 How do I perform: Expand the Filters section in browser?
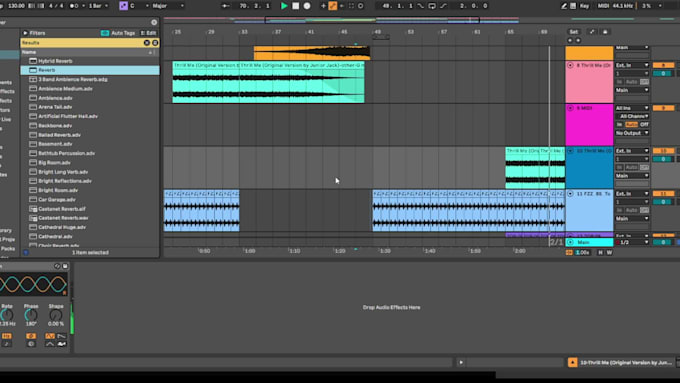pyautogui.click(x=25, y=33)
